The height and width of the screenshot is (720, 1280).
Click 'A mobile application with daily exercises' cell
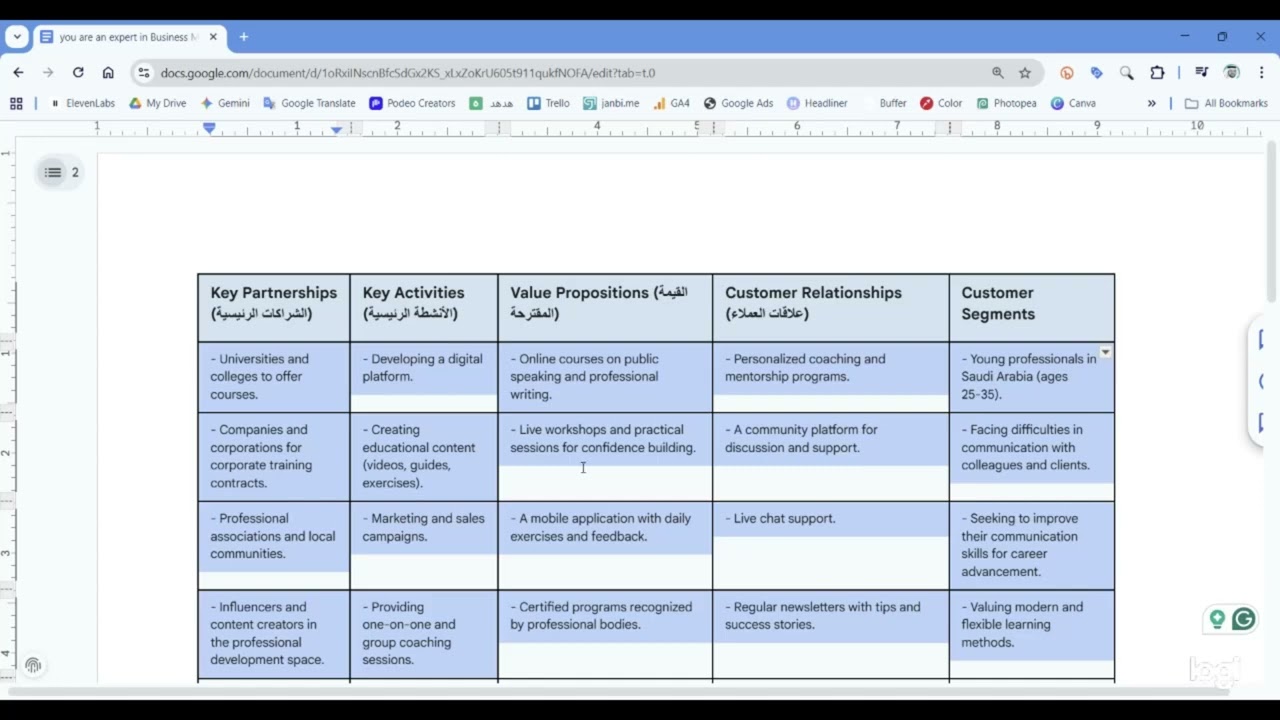click(x=605, y=545)
